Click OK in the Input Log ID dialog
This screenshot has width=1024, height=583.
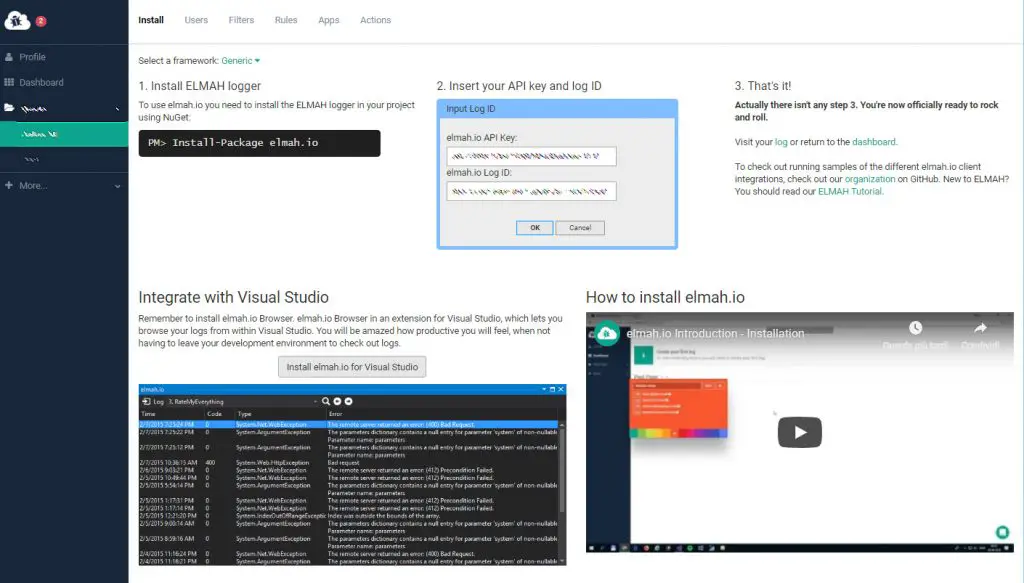[534, 228]
